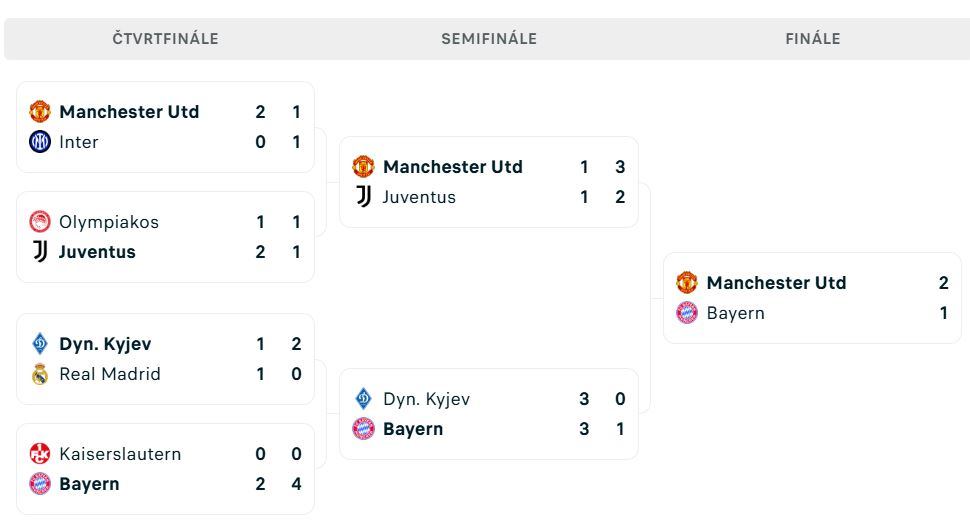Open Olympiakos team name link

click(109, 222)
